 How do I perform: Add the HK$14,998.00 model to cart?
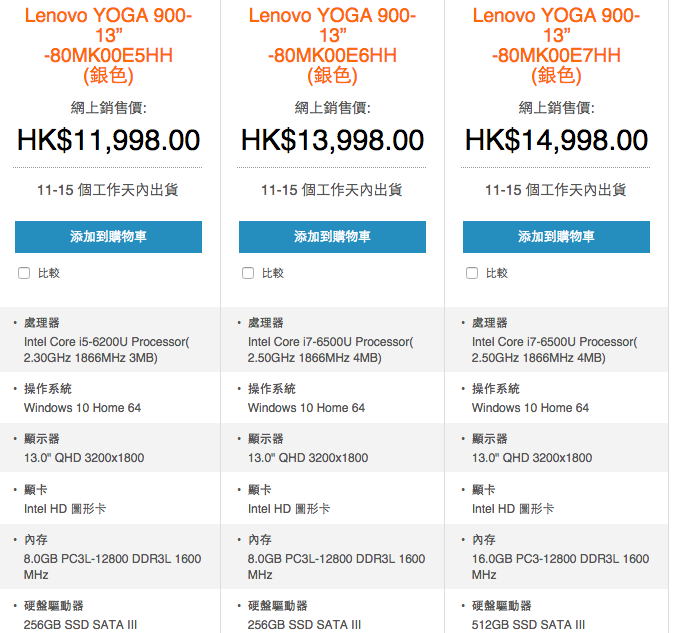(x=556, y=237)
